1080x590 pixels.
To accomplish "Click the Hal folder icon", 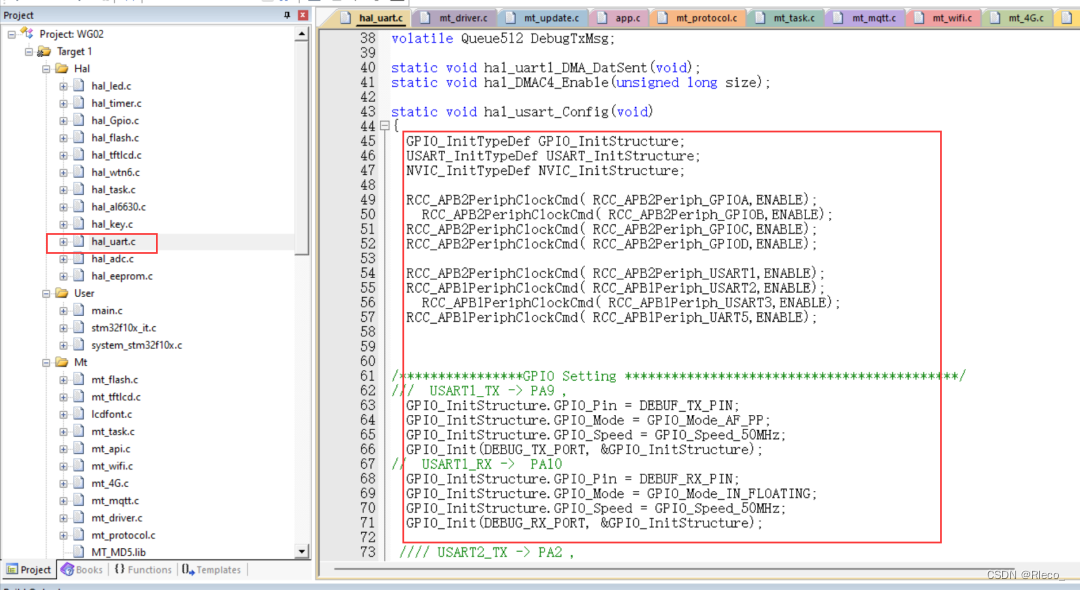I will pos(61,69).
